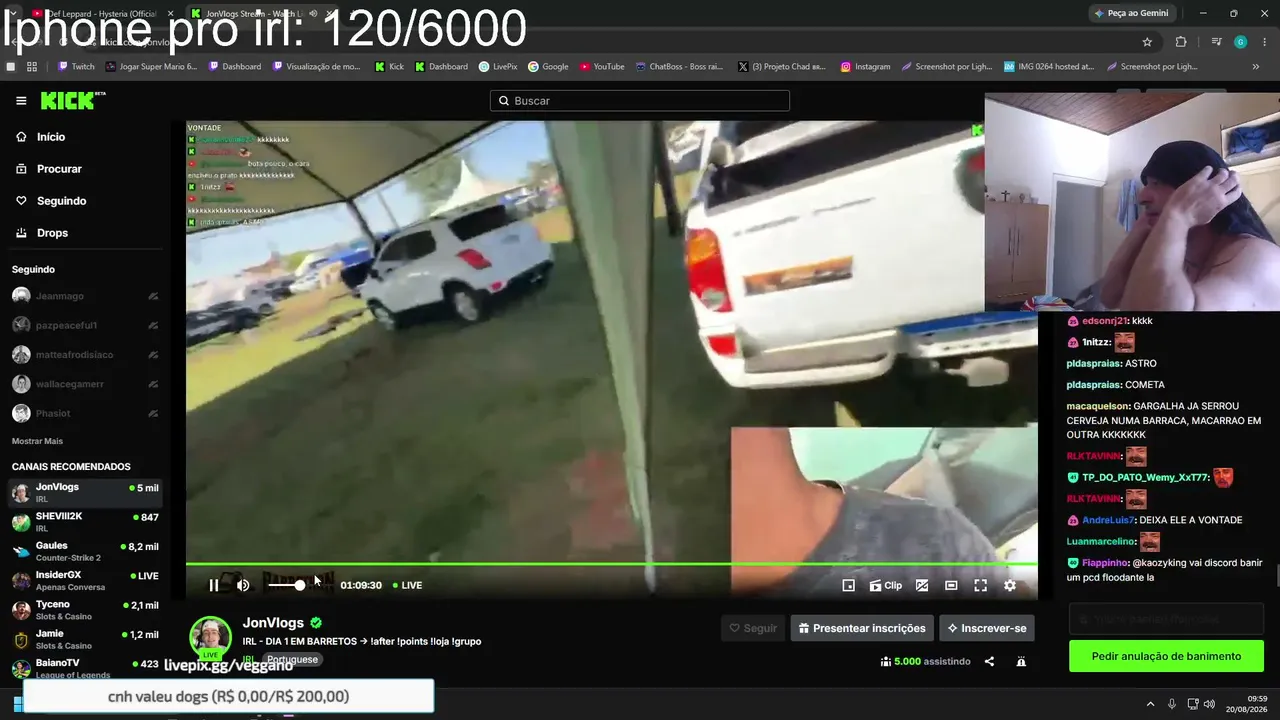The image size is (1280, 720).
Task: Click the taskbar volume icon
Action: click(x=1208, y=704)
